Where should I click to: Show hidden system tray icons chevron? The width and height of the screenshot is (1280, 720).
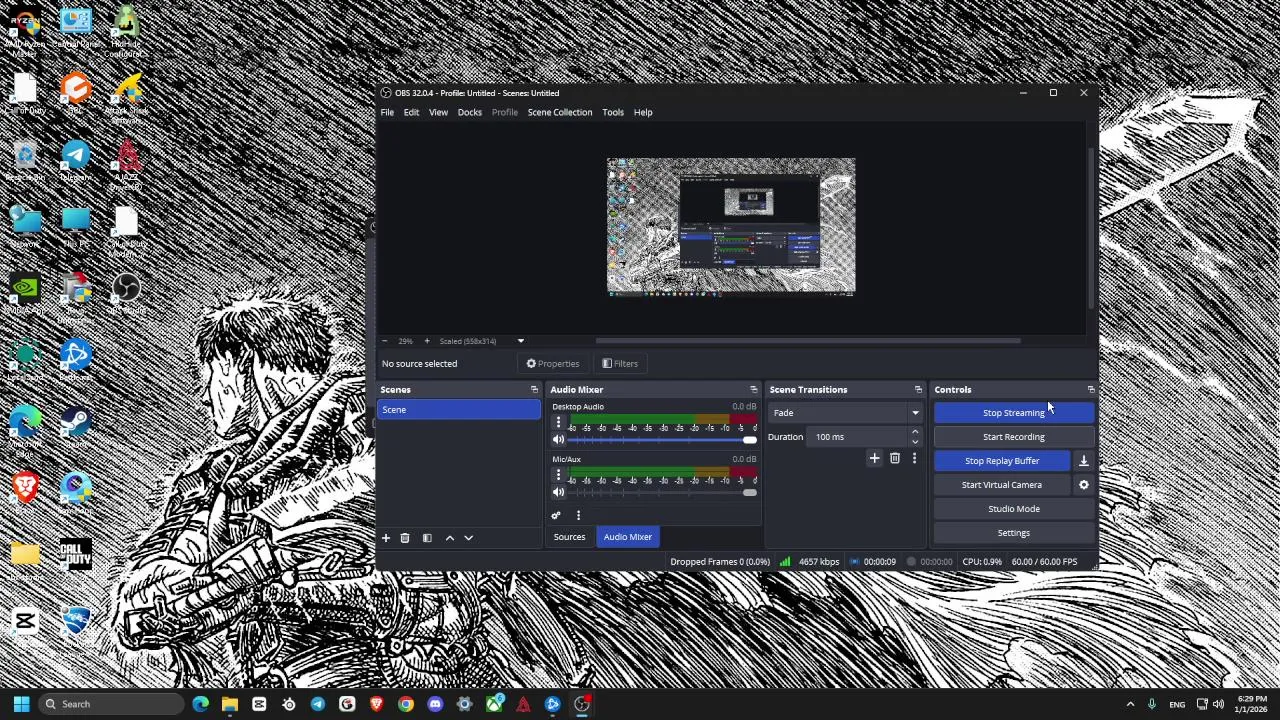(1130, 704)
